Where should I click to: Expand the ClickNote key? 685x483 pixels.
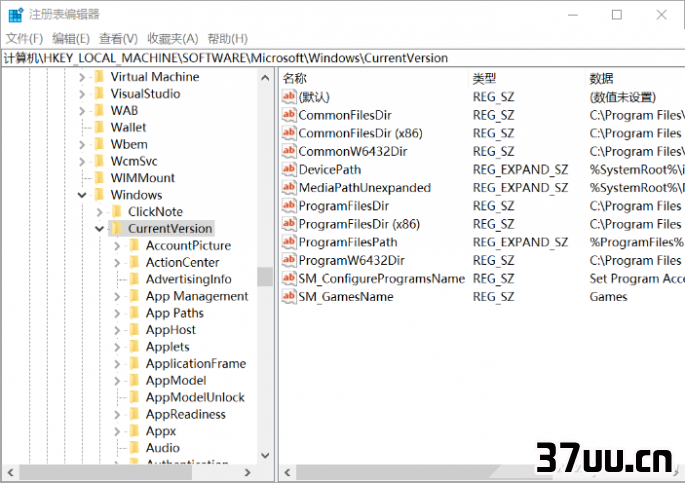tap(100, 212)
